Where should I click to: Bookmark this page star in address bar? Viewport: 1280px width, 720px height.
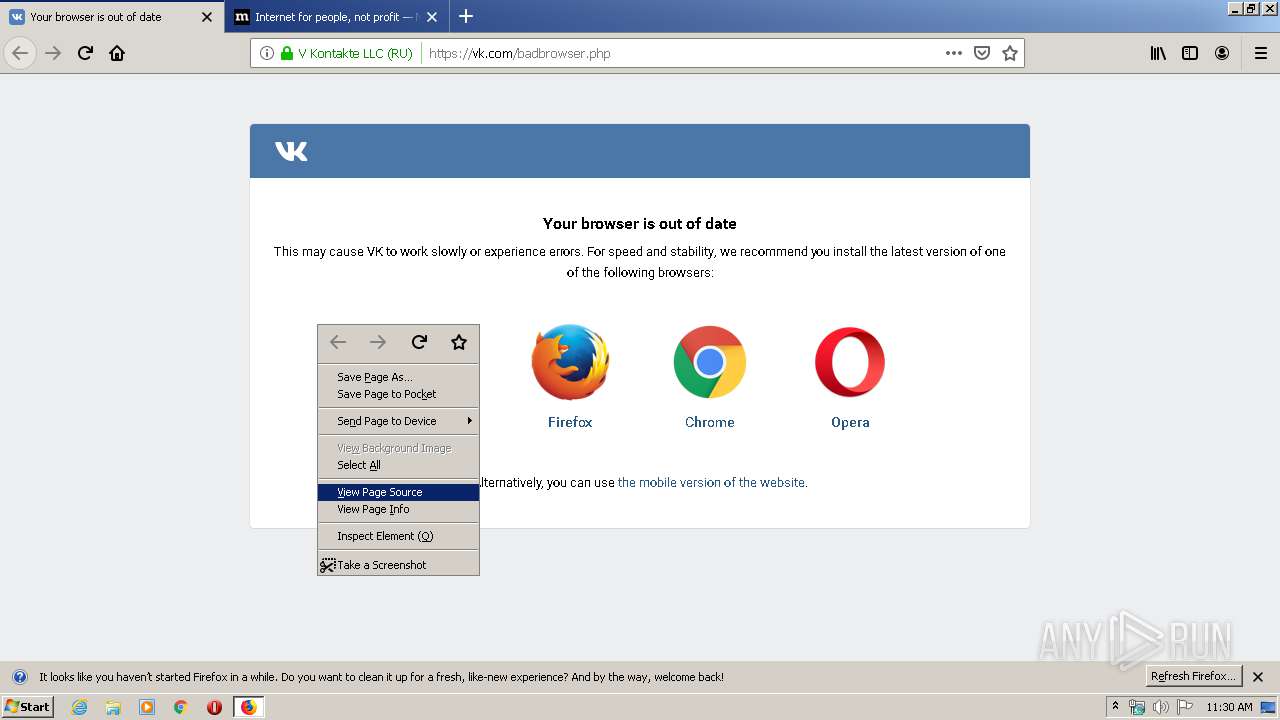[1010, 53]
